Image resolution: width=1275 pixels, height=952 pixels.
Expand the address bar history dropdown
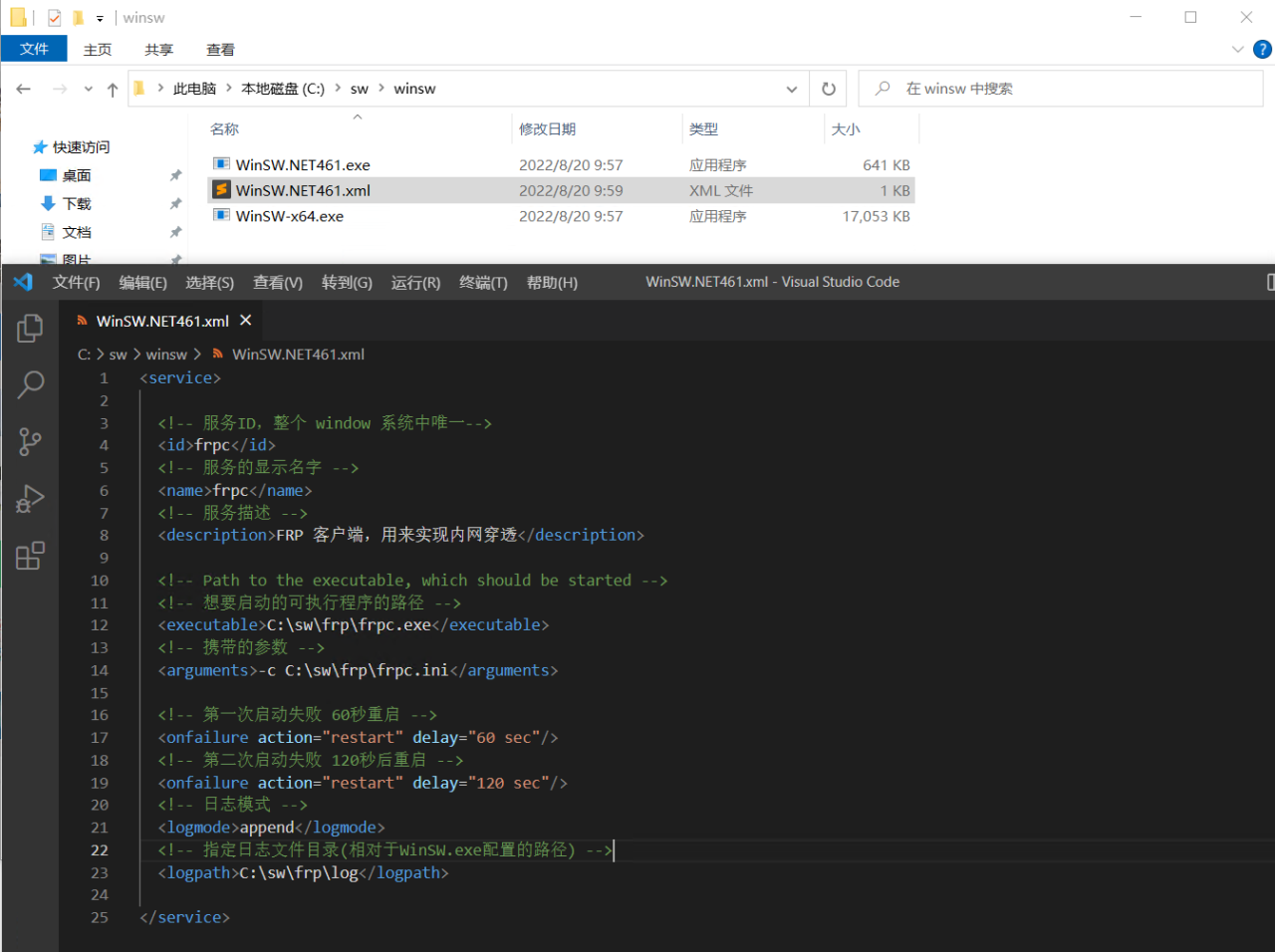(792, 89)
